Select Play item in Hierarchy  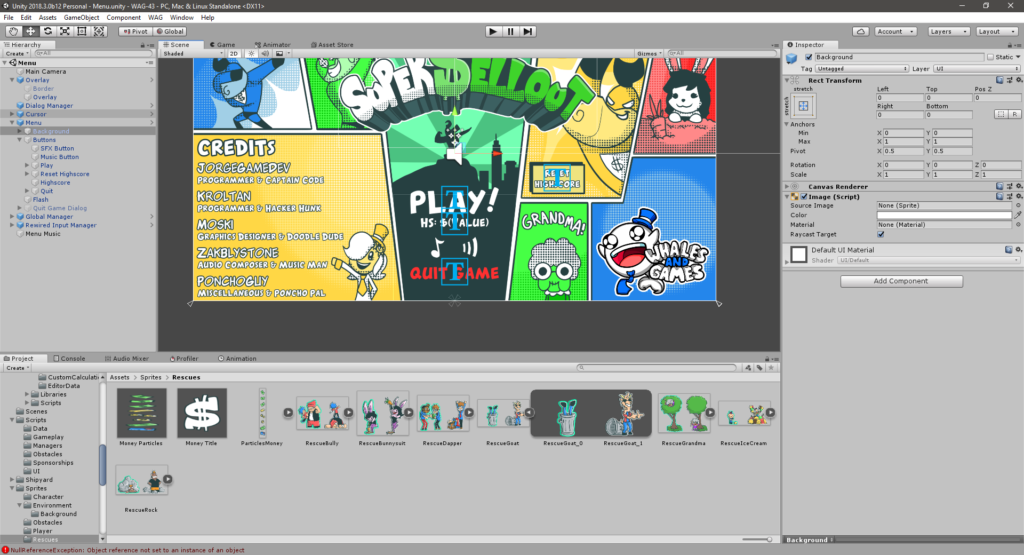click(46, 165)
